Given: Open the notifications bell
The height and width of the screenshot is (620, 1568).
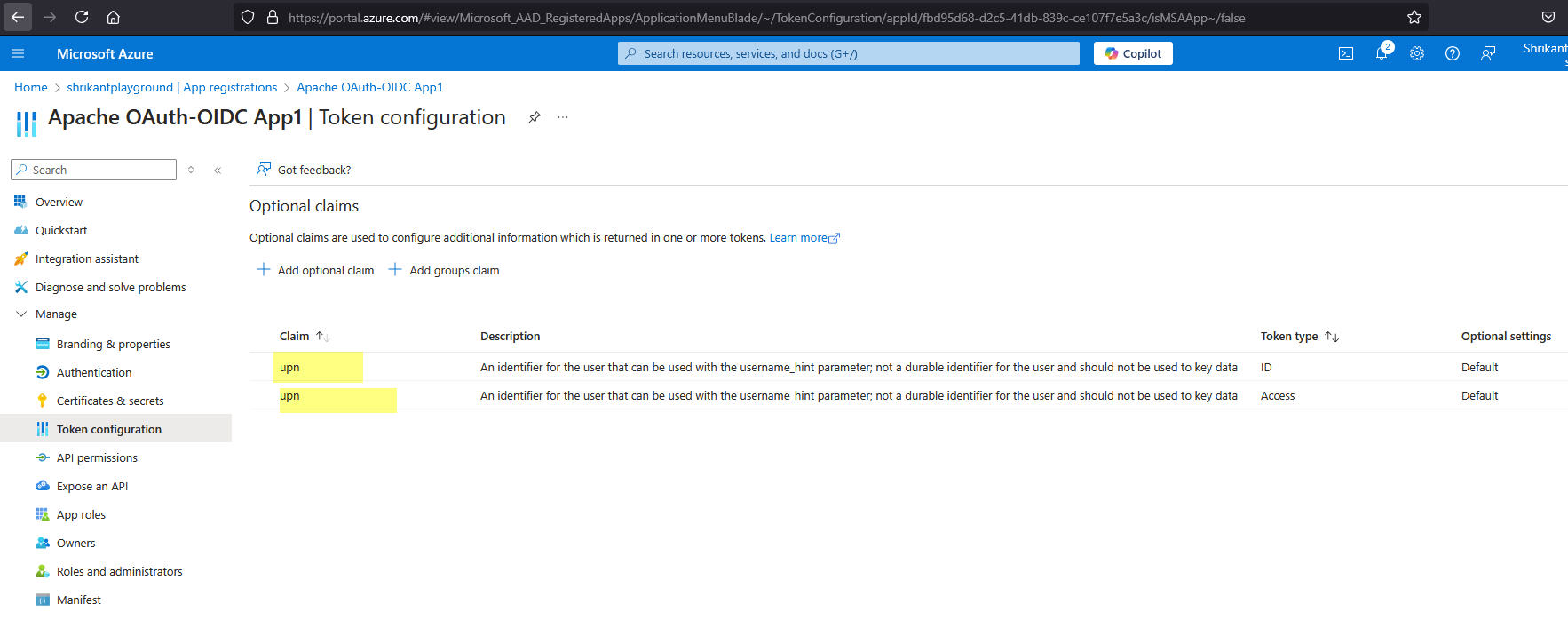Looking at the screenshot, I should [1382, 53].
